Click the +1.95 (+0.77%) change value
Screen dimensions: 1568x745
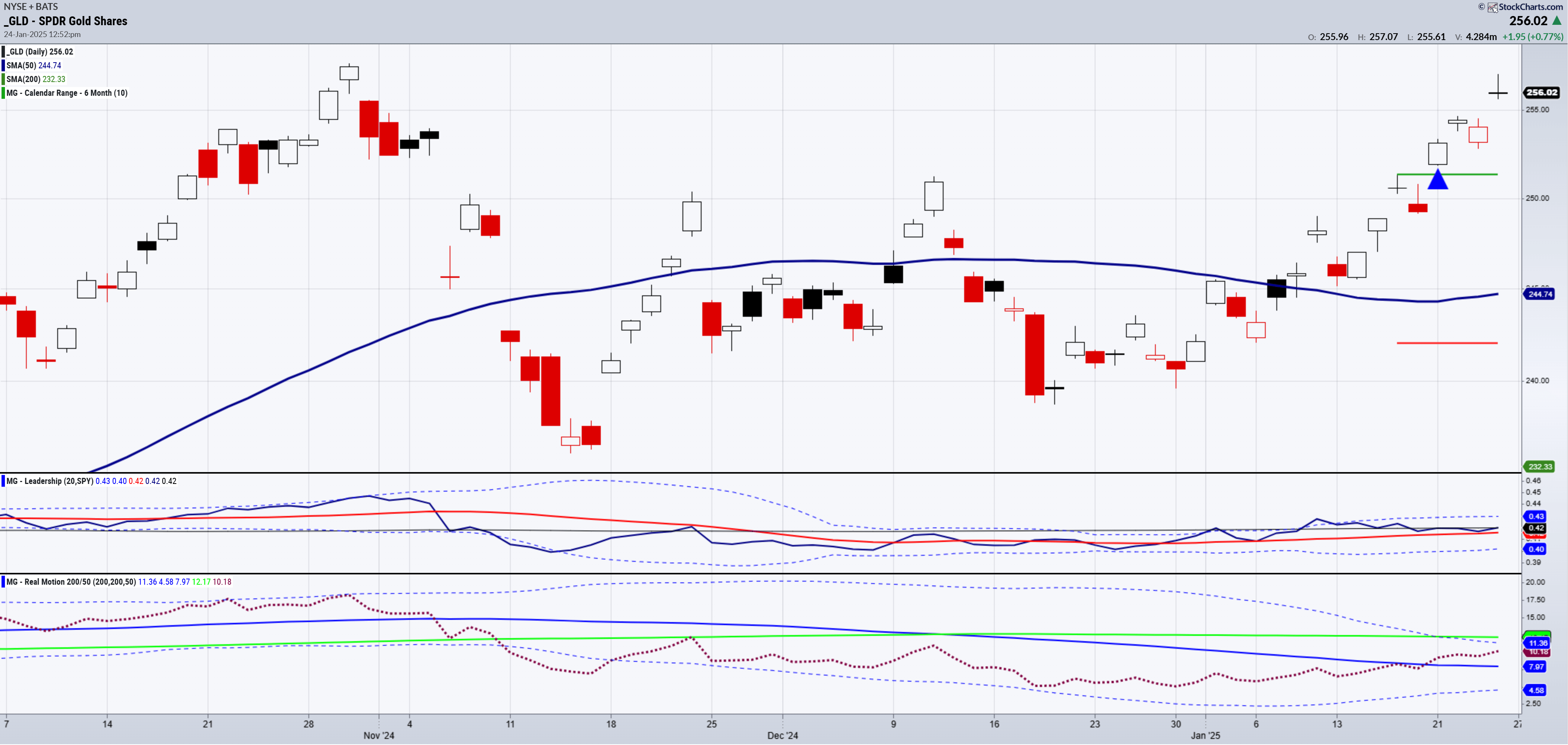1532,37
